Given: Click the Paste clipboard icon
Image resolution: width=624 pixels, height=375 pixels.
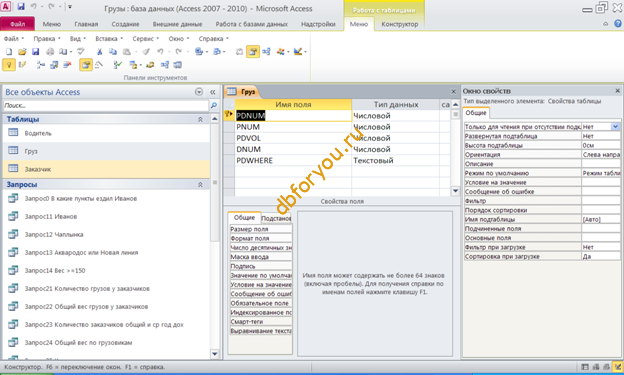Looking at the screenshot, I should 127,52.
